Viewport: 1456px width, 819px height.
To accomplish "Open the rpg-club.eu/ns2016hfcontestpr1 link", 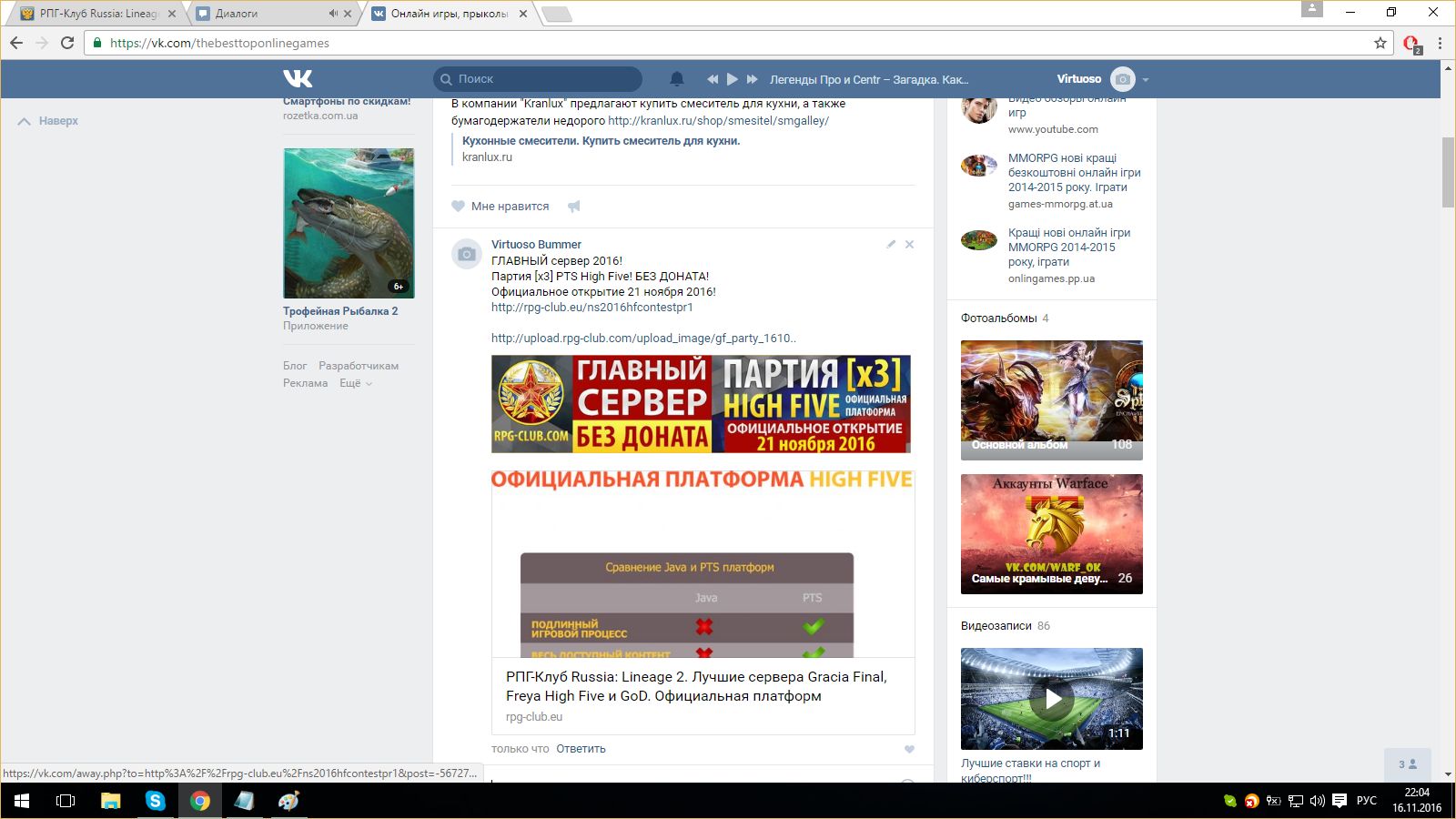I will (592, 308).
